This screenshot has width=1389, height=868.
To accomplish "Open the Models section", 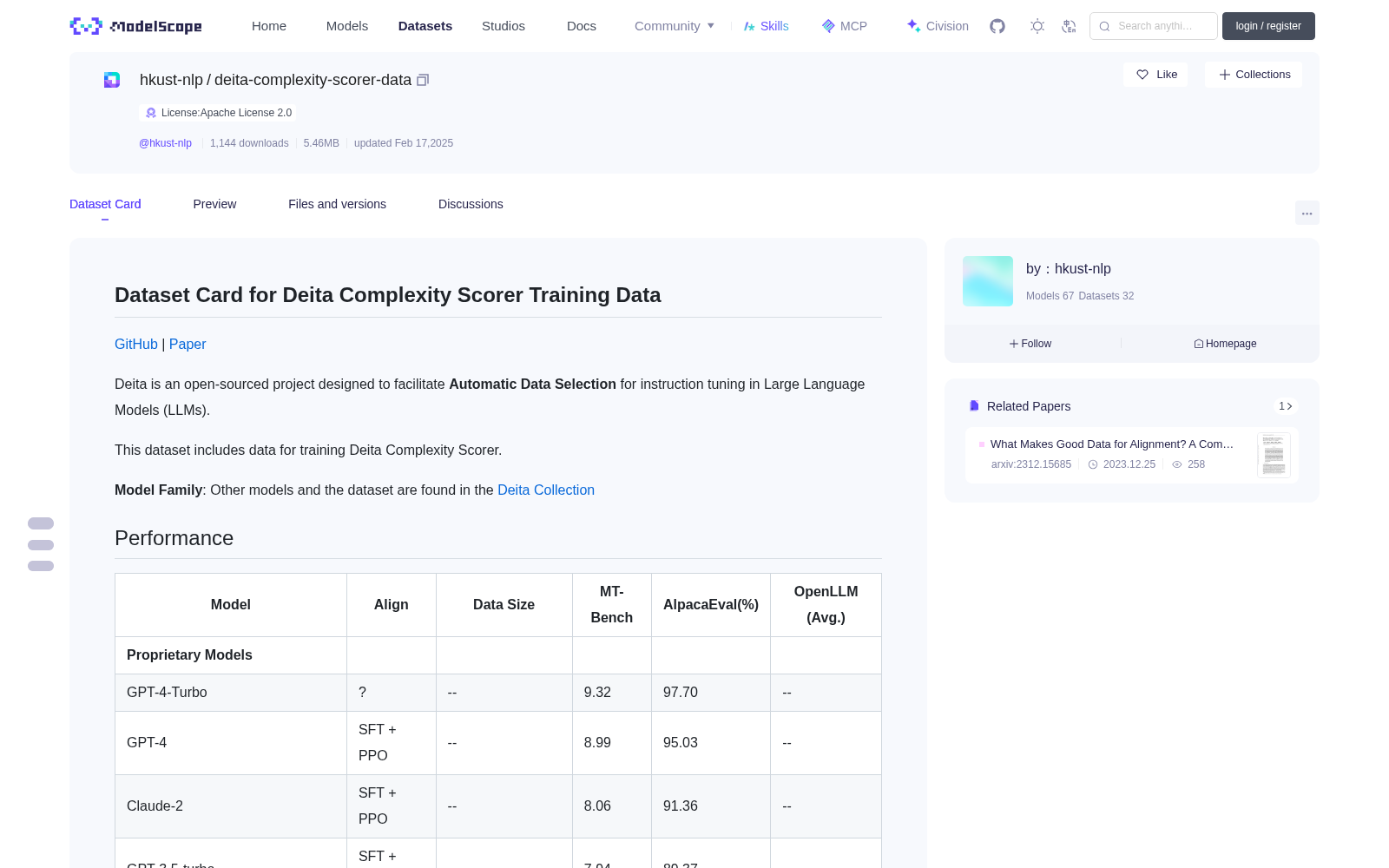I will (x=347, y=26).
